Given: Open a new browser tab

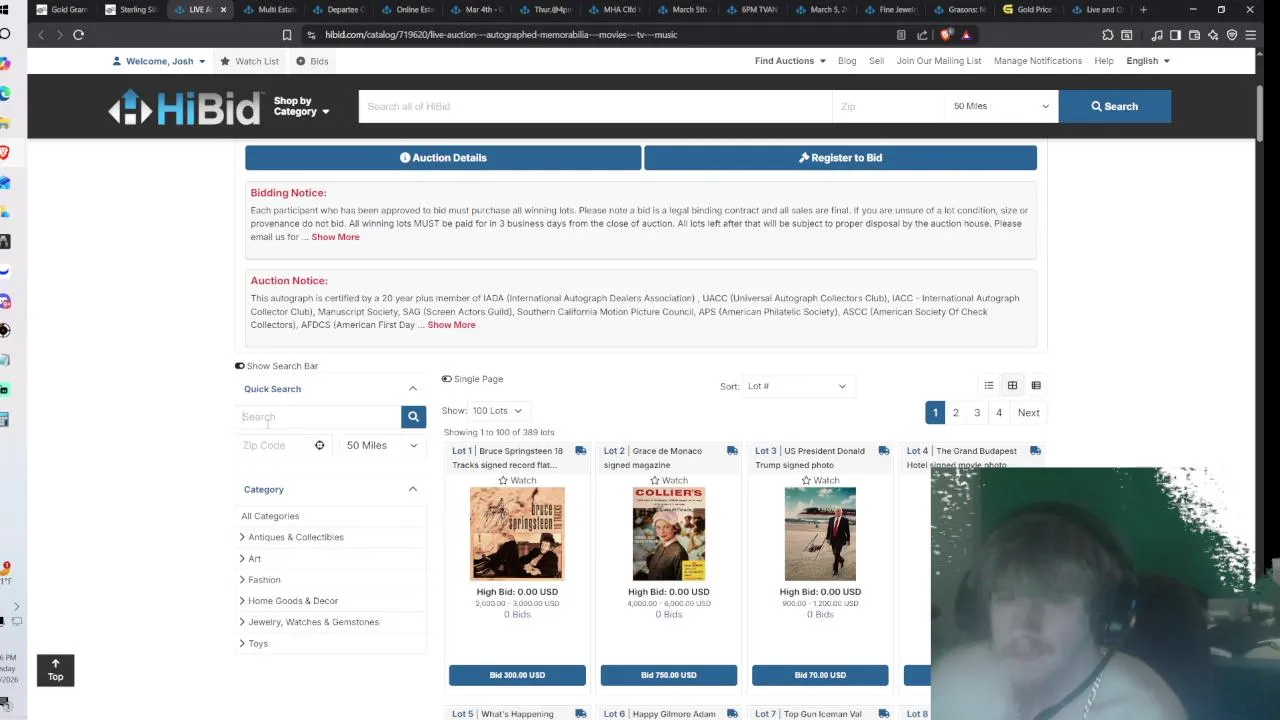Looking at the screenshot, I should pos(1143,10).
